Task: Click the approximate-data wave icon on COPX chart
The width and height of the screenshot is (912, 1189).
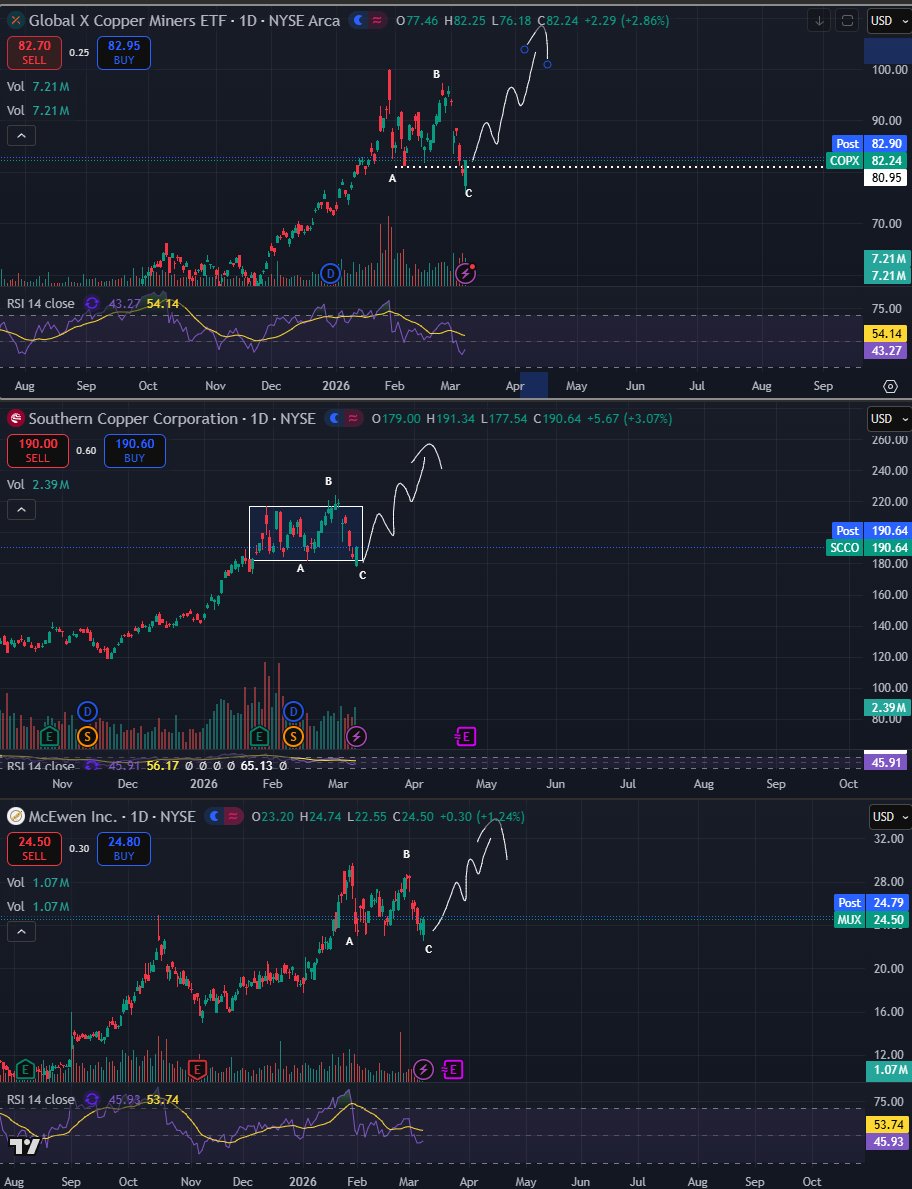Action: click(377, 20)
